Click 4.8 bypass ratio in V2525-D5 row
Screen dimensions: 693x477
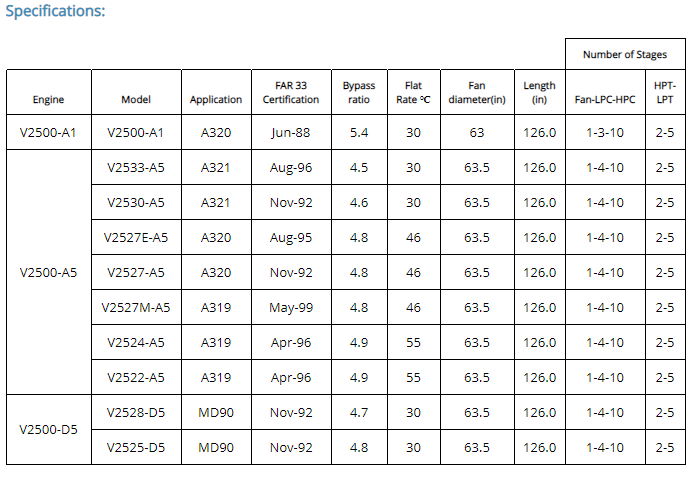359,447
